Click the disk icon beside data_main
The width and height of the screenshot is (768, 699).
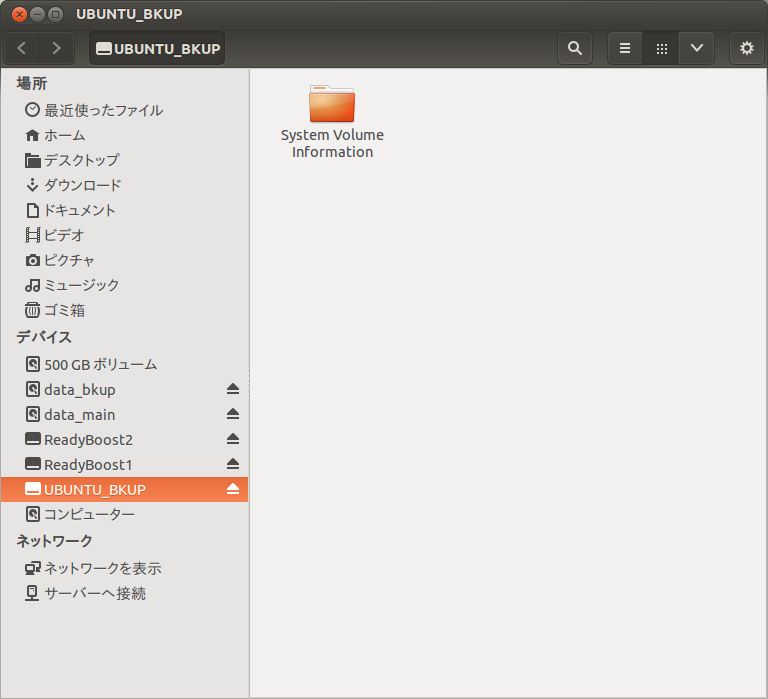[32, 414]
